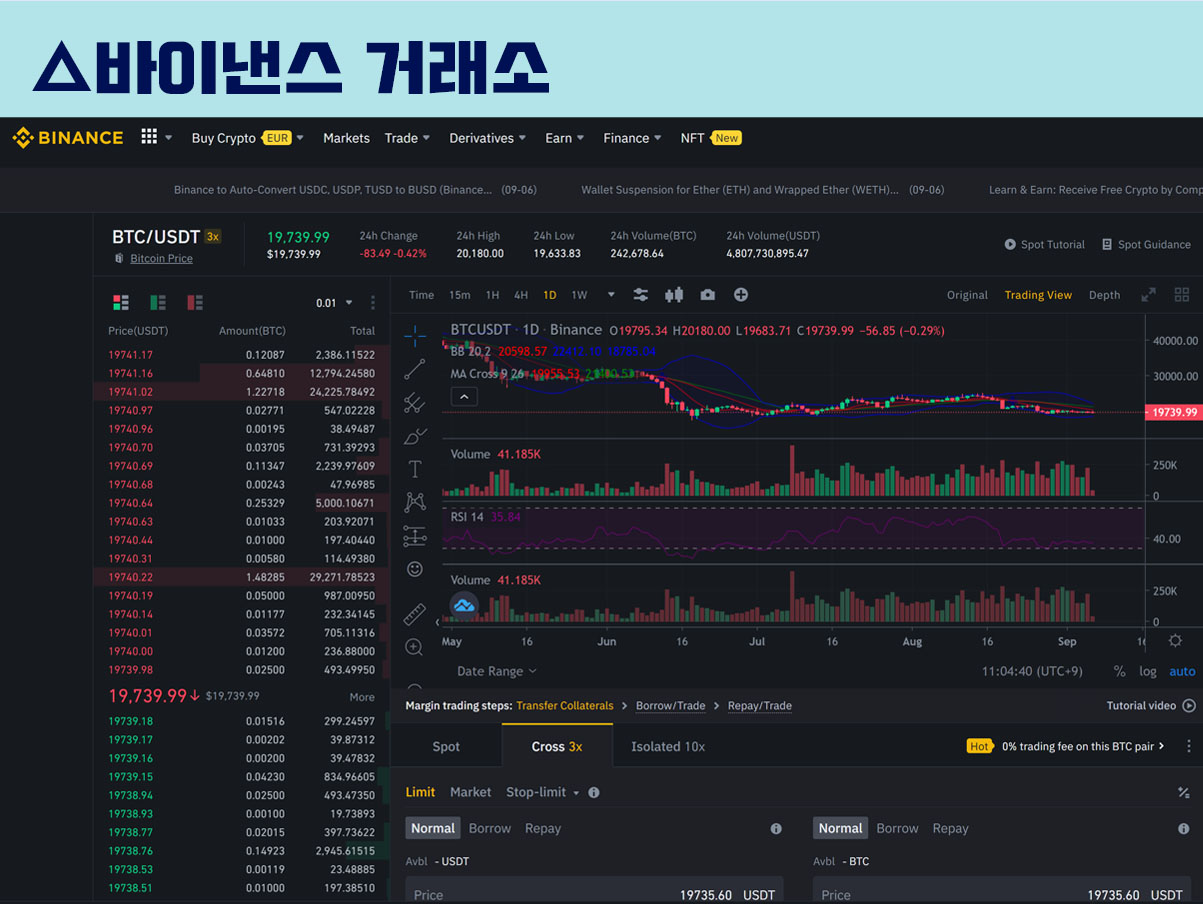Open chart settings gear icon
Screen dimensions: 1203x904
[x=1175, y=641]
